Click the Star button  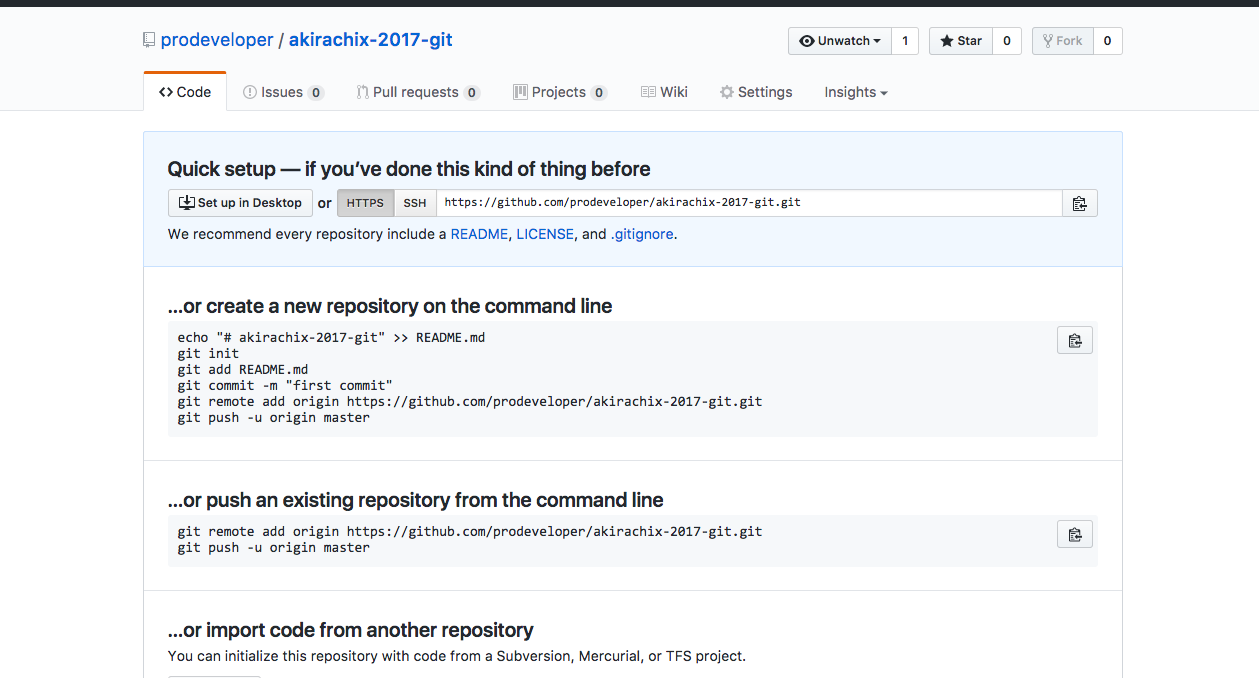click(x=961, y=41)
